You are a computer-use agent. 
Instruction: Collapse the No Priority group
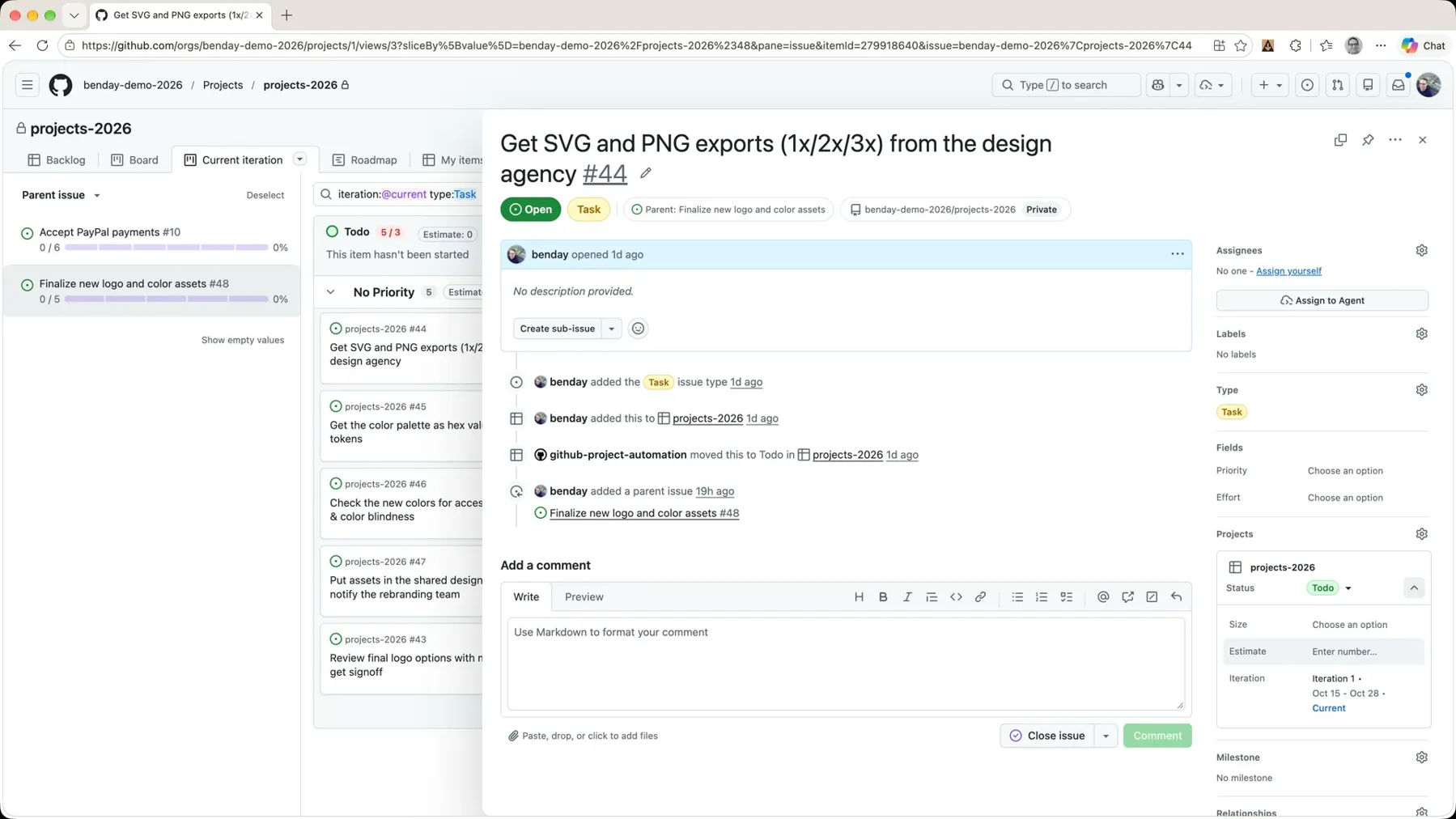coord(331,292)
